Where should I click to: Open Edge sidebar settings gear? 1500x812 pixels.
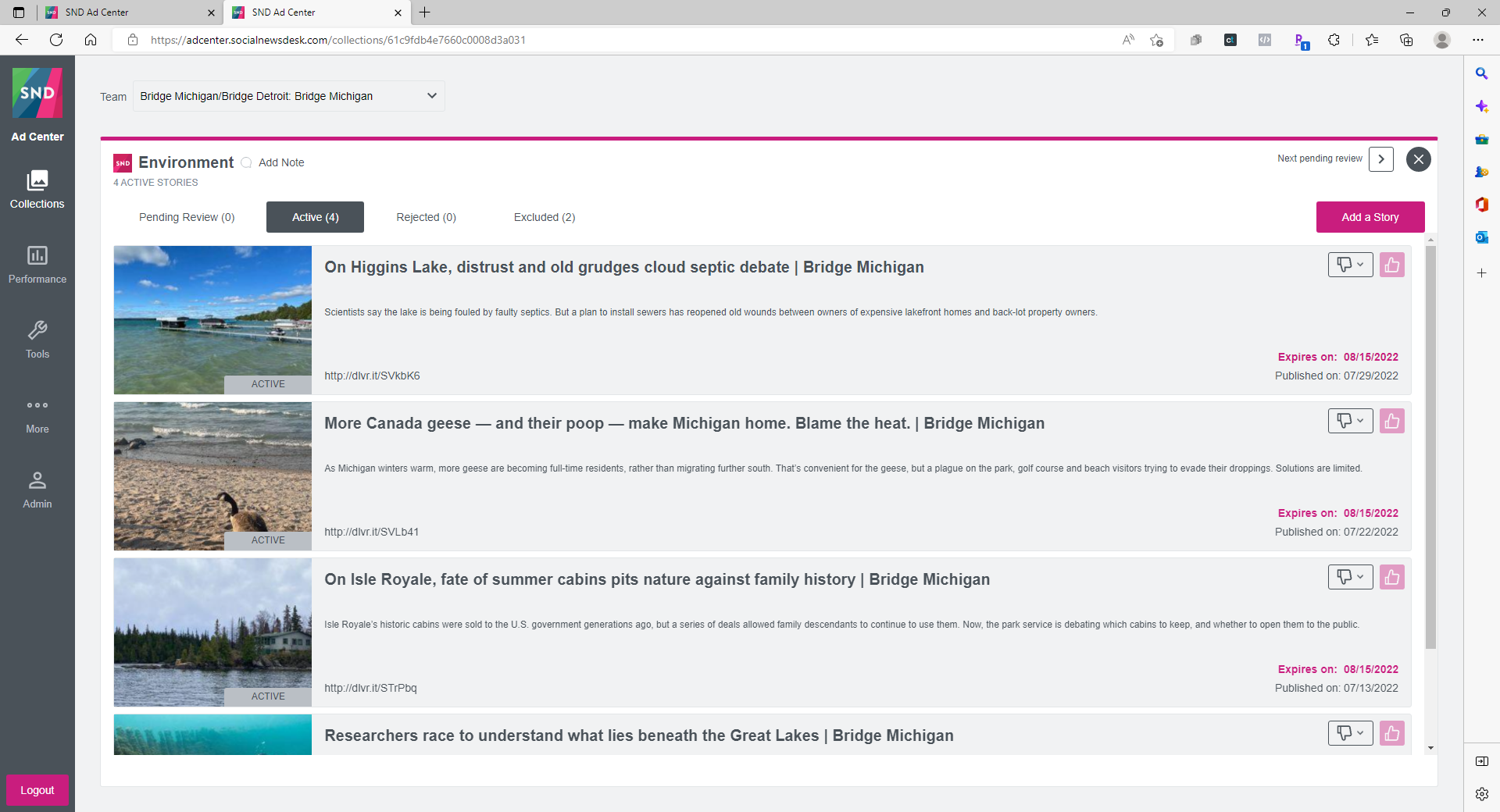tap(1481, 794)
